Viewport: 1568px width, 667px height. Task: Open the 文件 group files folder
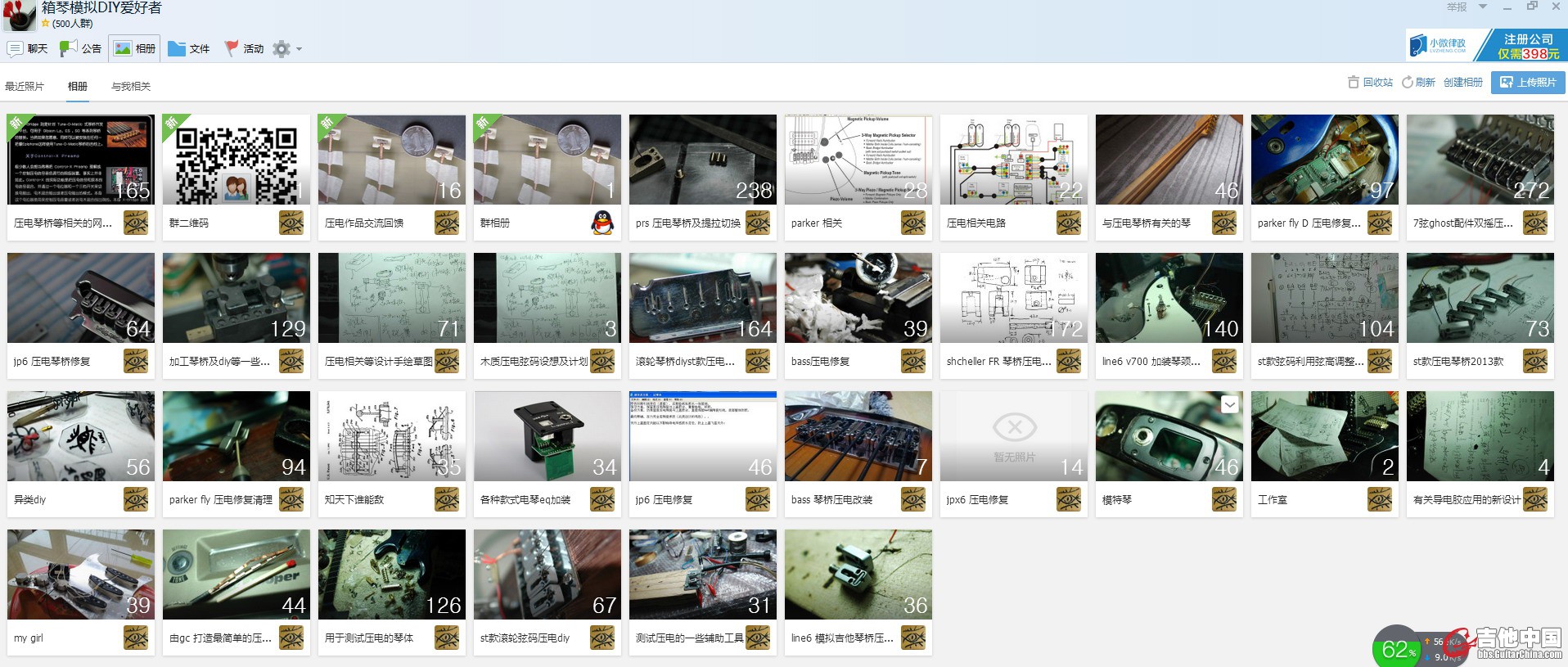click(x=177, y=49)
